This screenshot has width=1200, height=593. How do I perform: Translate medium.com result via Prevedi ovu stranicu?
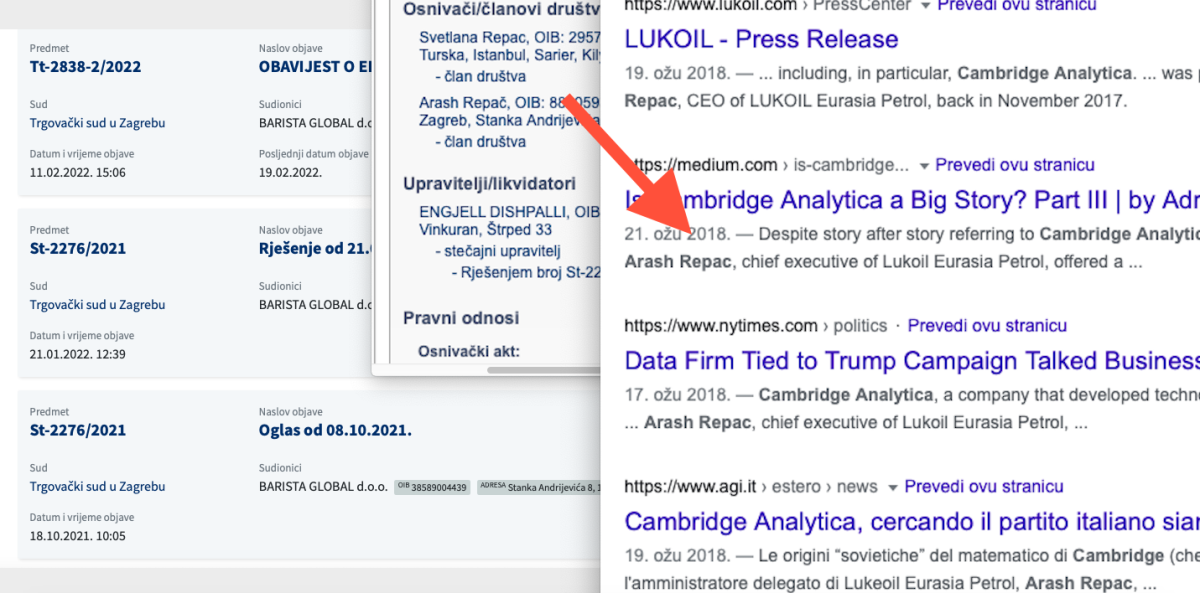(1015, 165)
